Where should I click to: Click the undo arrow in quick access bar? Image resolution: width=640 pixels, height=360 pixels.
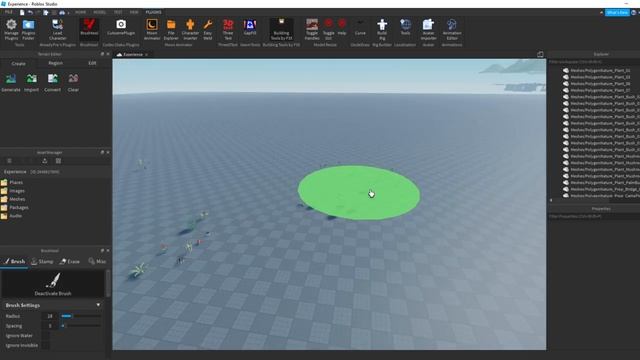[30, 13]
